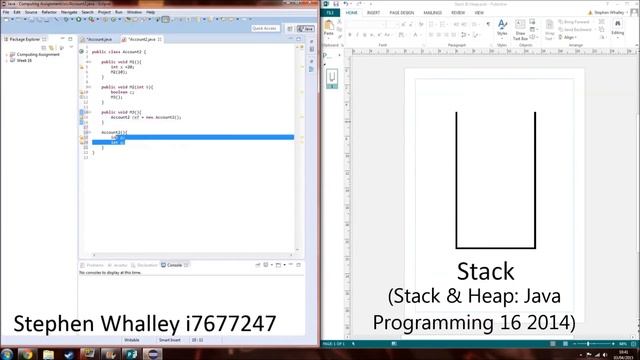Image resolution: width=640 pixels, height=360 pixels.
Task: Click the Quick Access field in Eclipse
Action: point(265,28)
